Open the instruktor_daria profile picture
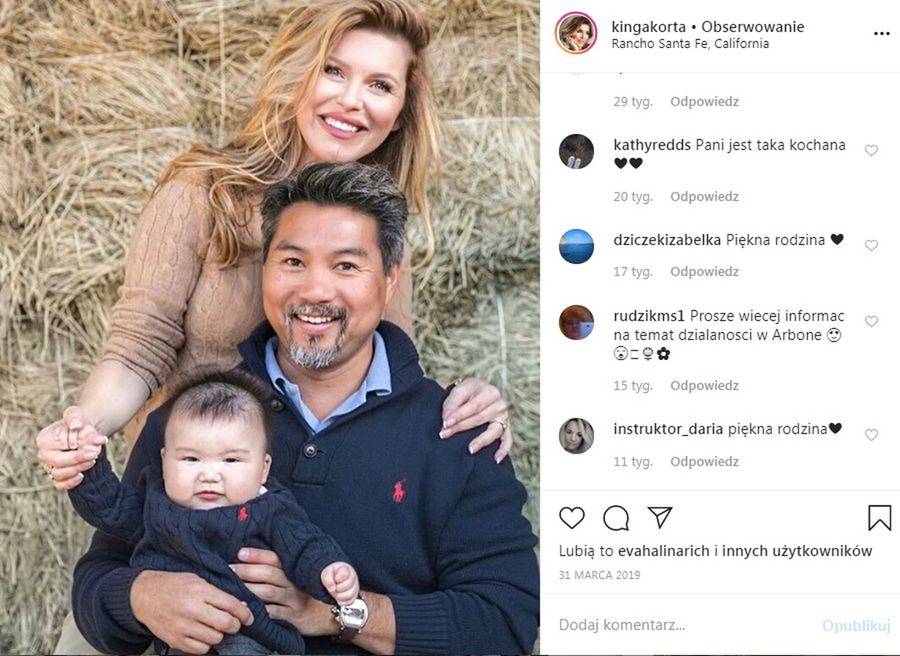The height and width of the screenshot is (656, 900). (x=576, y=436)
